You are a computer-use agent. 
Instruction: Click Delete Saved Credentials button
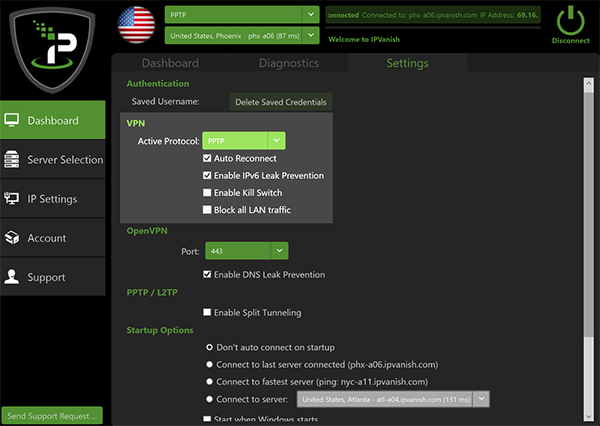(280, 102)
